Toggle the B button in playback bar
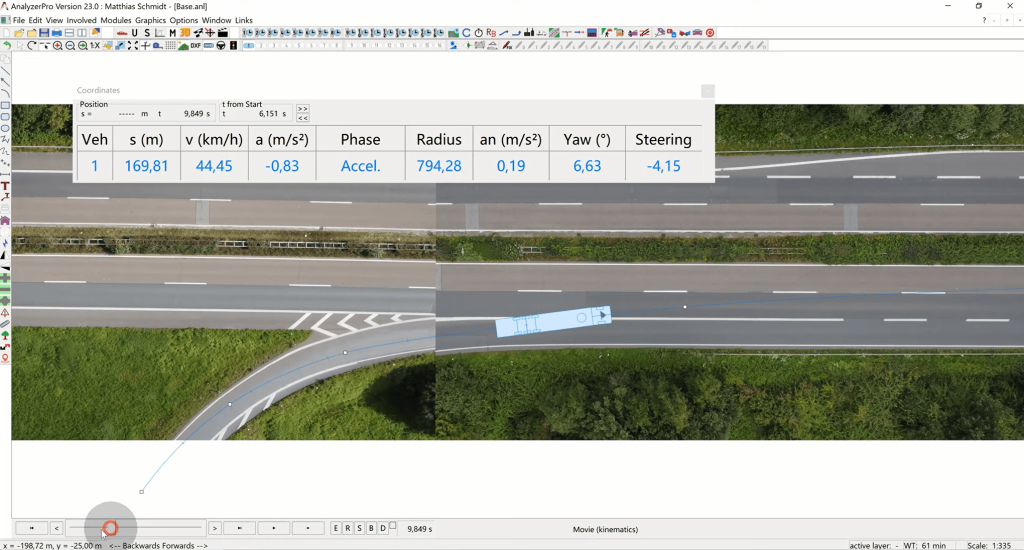Image resolution: width=1024 pixels, height=550 pixels. pos(371,528)
